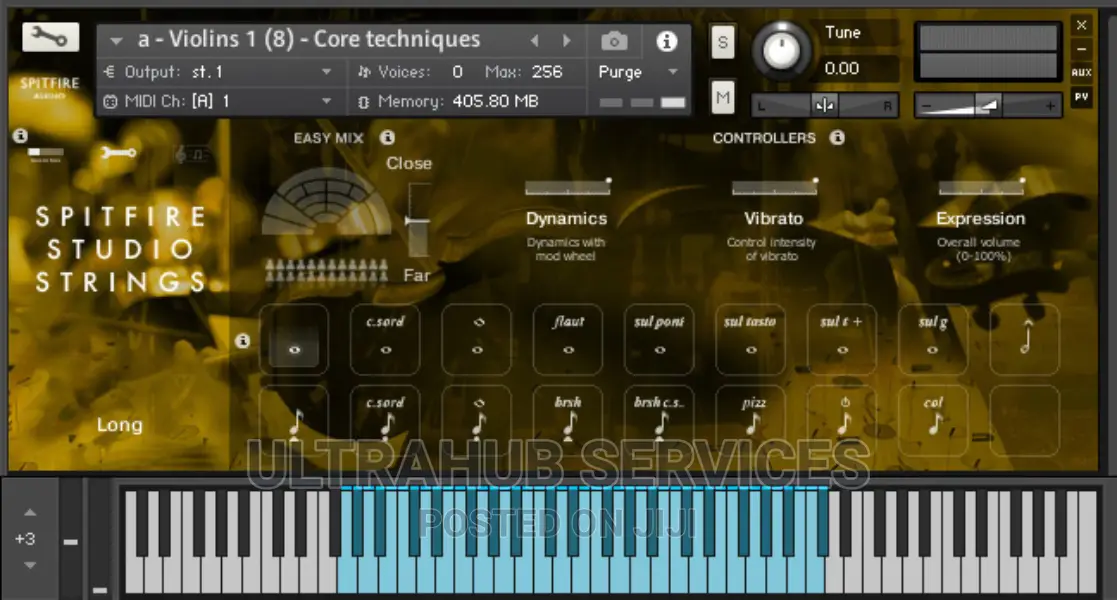
Task: Select the flaut articulation
Action: pos(568,339)
